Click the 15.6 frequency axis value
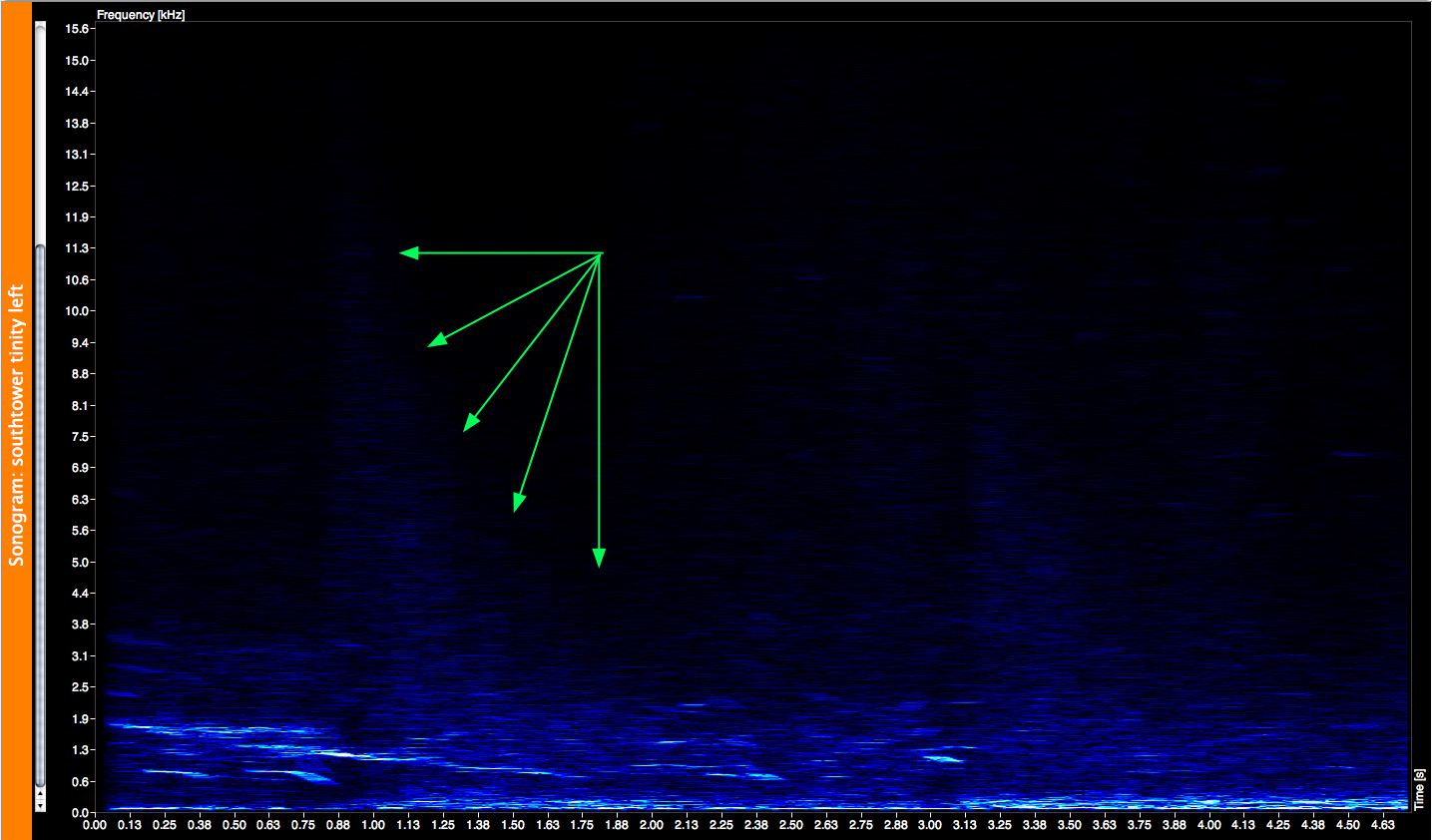This screenshot has width=1432, height=840. 77,29
